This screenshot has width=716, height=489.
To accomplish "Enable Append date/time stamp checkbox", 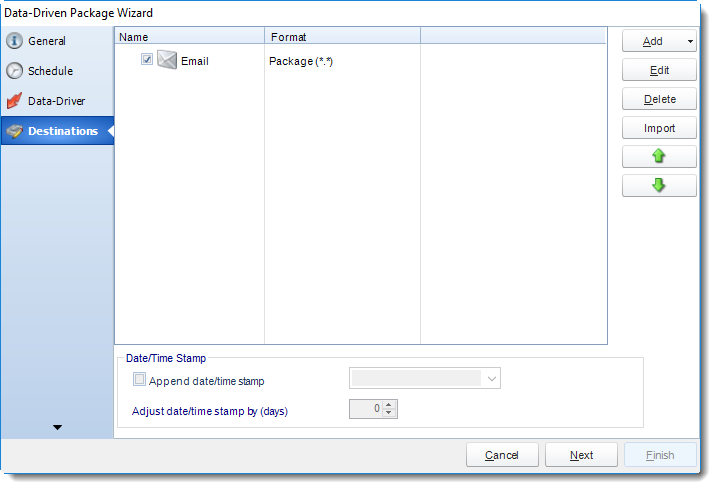I will click(x=139, y=379).
